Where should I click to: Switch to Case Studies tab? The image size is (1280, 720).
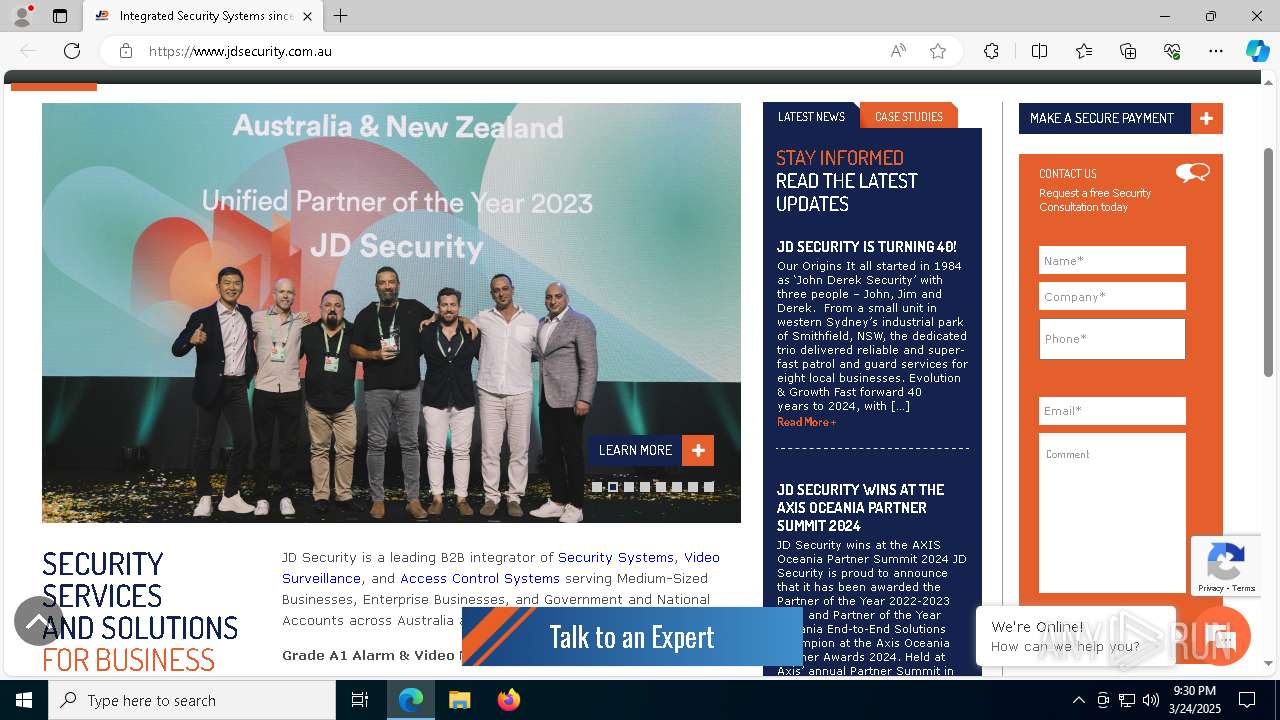(909, 116)
